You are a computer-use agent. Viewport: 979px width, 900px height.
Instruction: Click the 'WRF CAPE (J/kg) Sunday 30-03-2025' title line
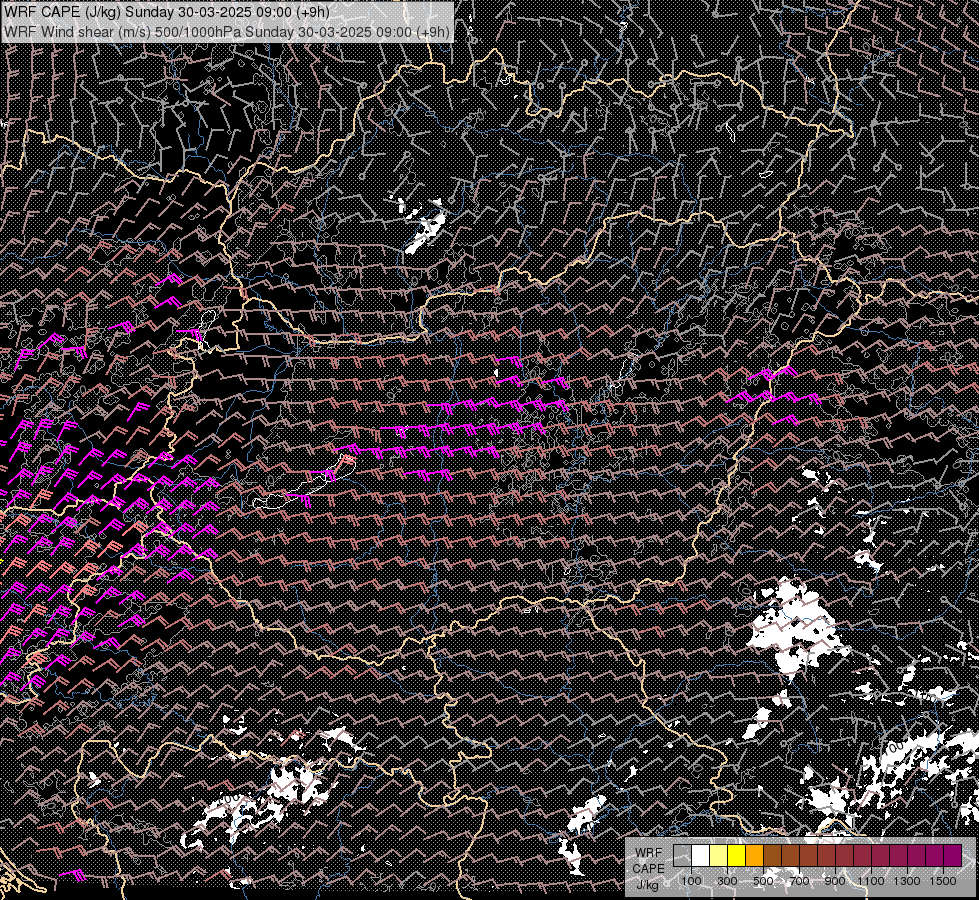click(167, 12)
